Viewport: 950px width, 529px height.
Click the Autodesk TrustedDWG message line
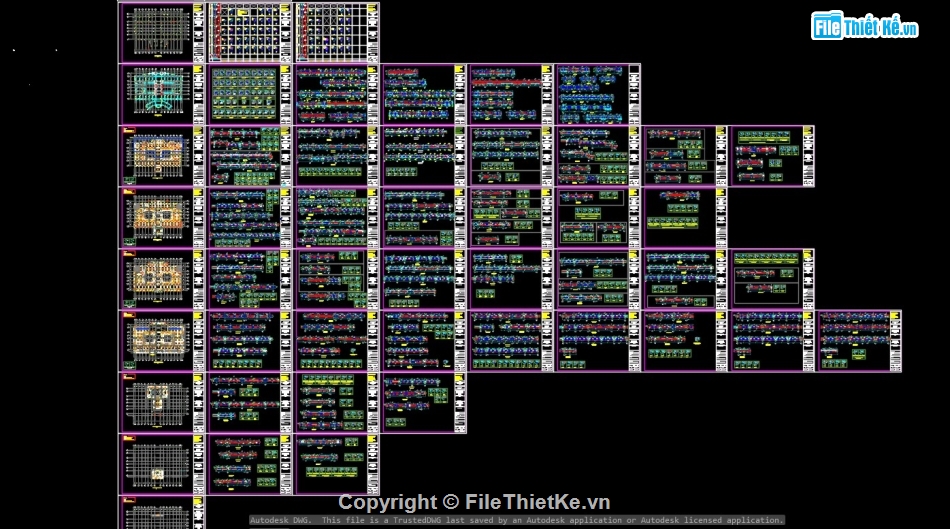[516, 520]
